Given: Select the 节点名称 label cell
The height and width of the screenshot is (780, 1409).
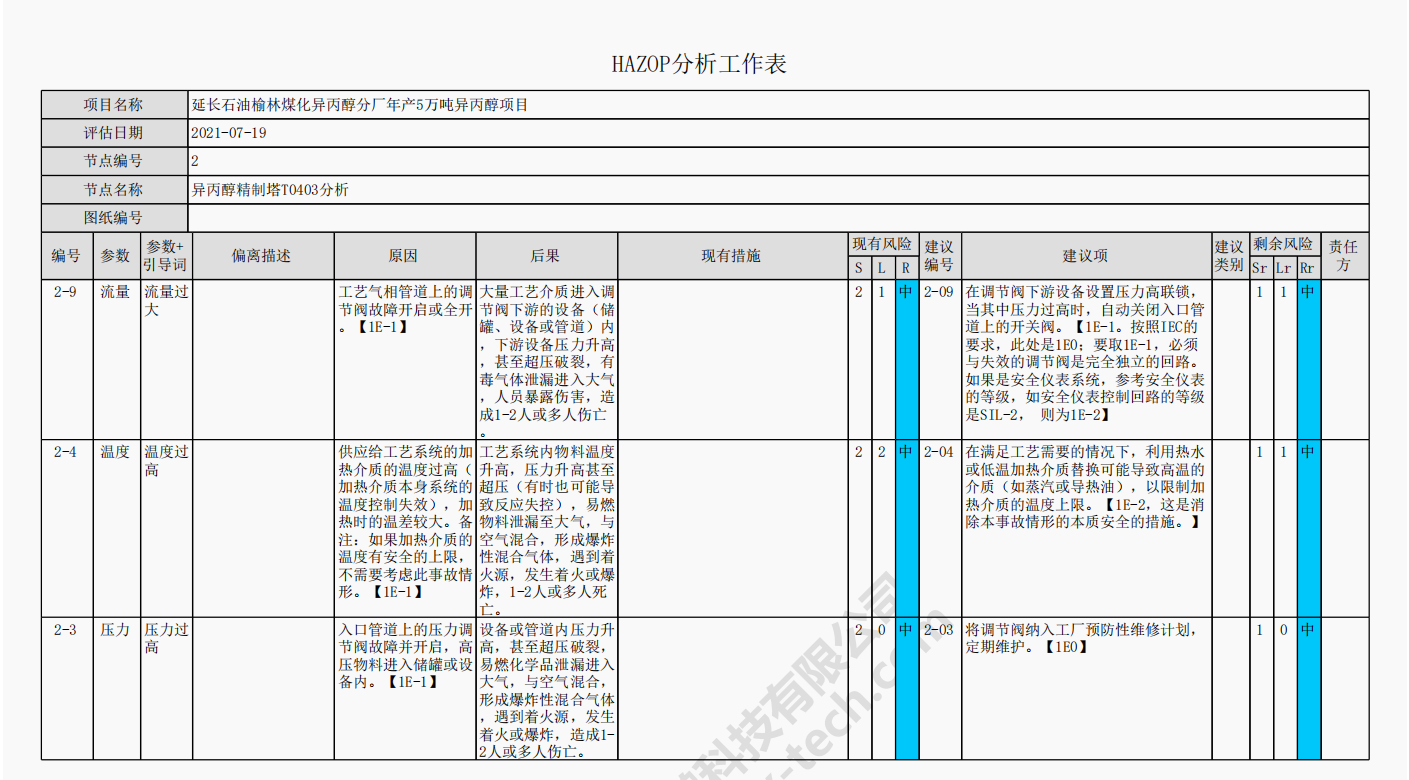Looking at the screenshot, I should pos(114,190).
